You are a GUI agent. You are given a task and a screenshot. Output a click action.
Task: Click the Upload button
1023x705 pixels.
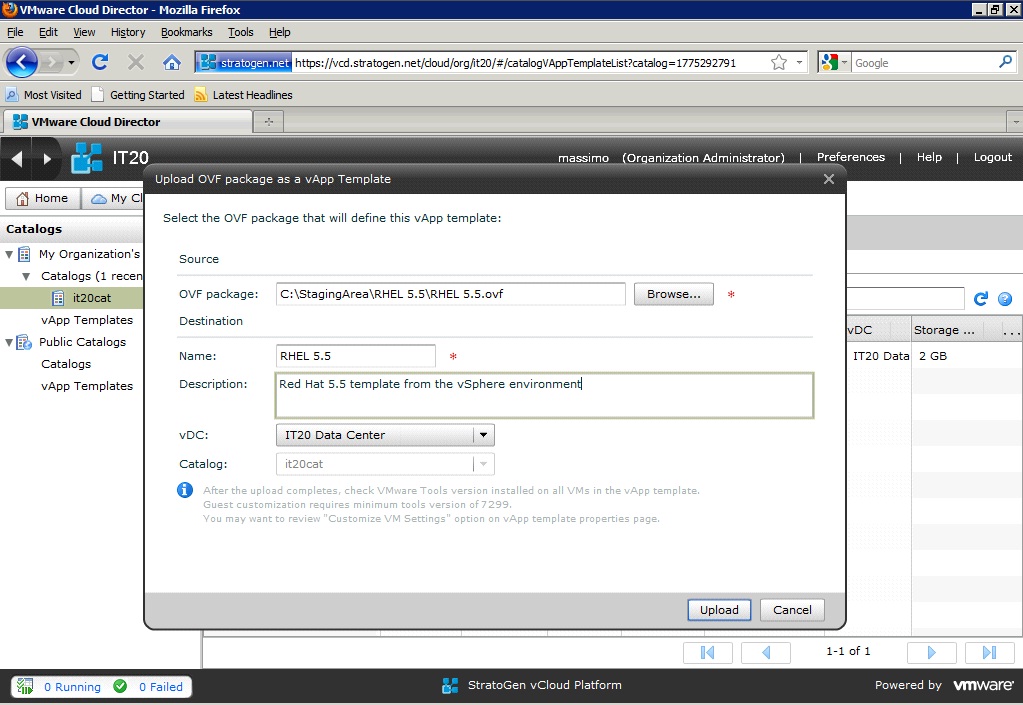(x=719, y=610)
